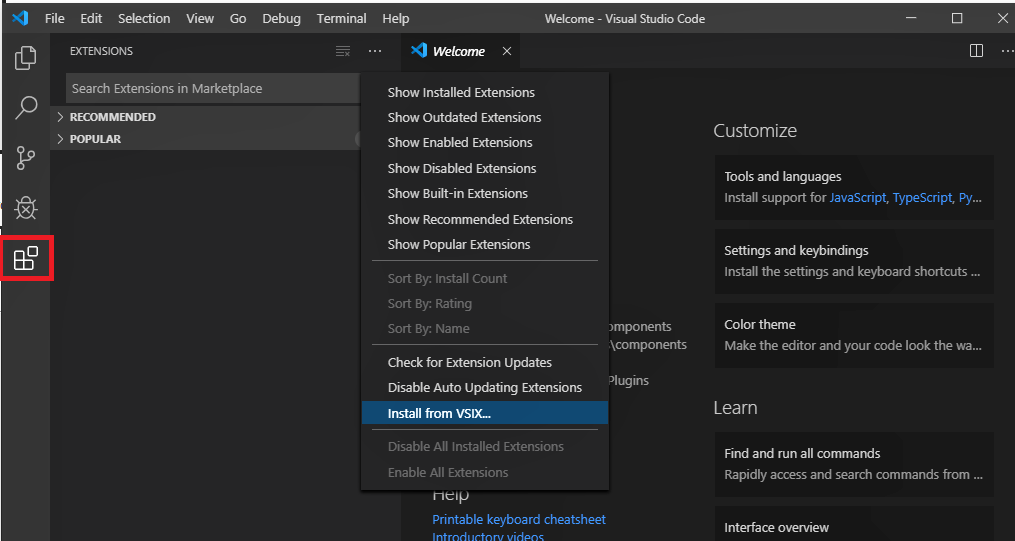This screenshot has width=1015, height=541.
Task: Select Show Built-in Extensions
Action: pos(485,193)
